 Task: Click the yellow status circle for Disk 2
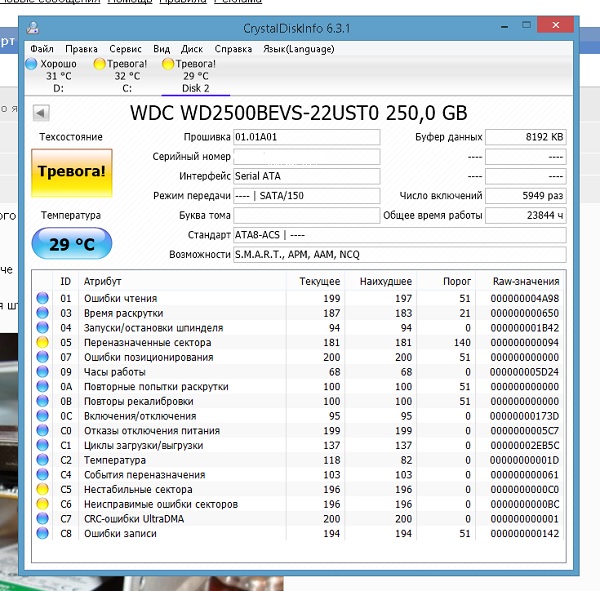tap(168, 64)
